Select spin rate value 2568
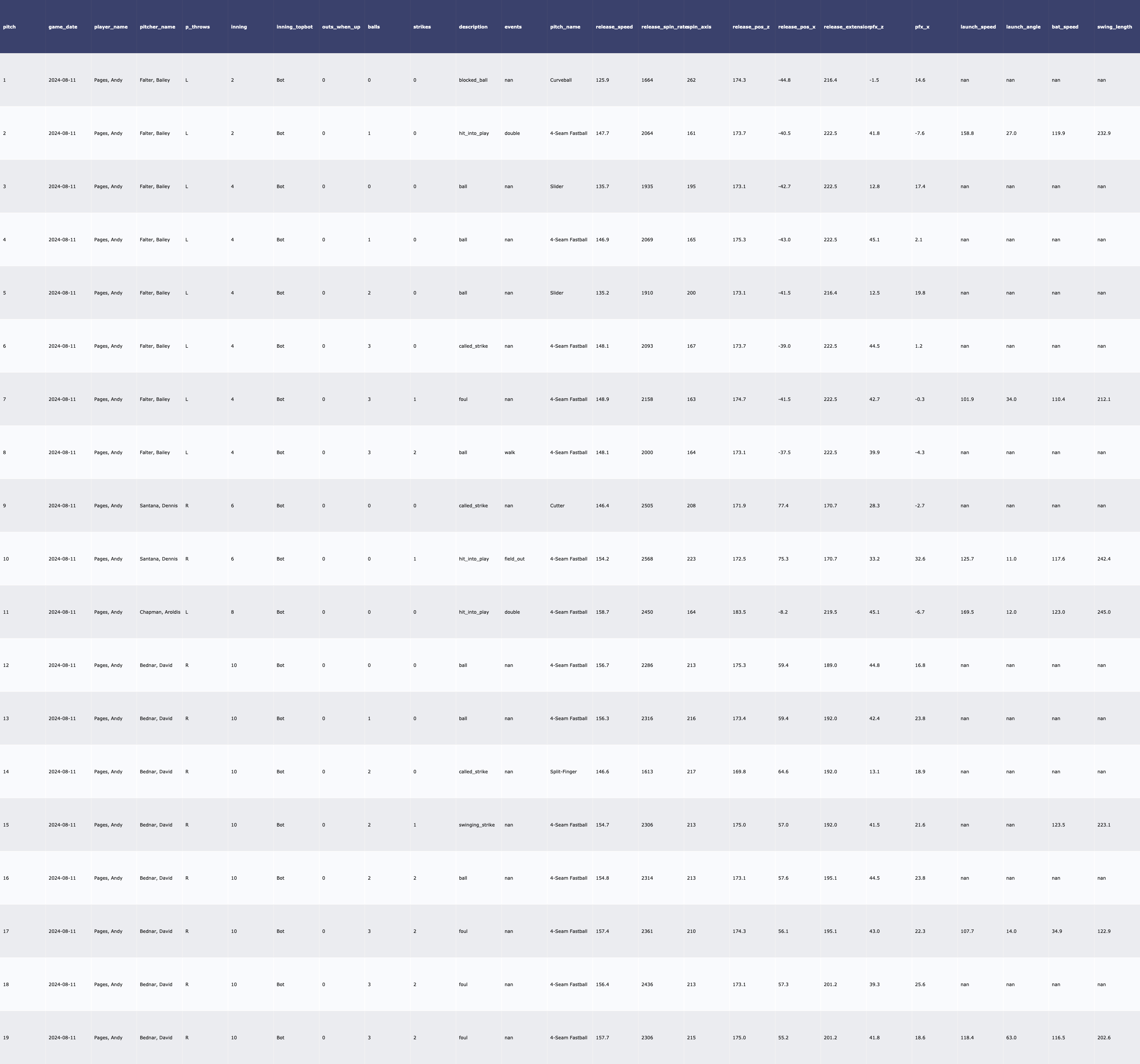The image size is (1140, 1064). (x=647, y=559)
